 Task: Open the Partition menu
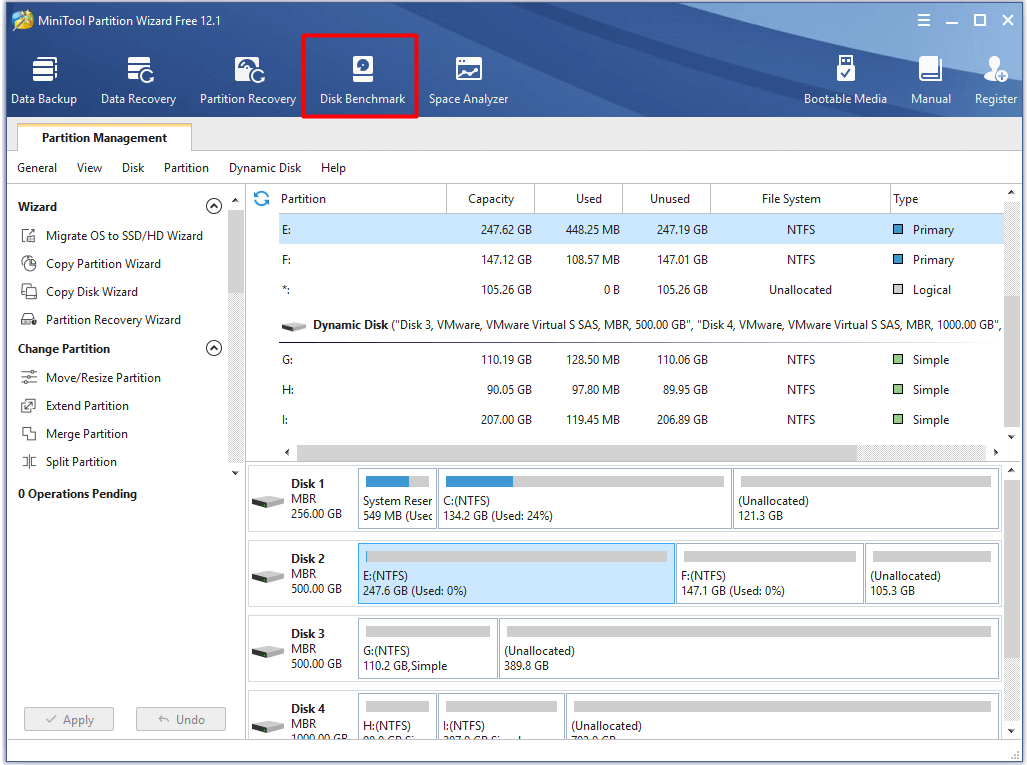(186, 168)
